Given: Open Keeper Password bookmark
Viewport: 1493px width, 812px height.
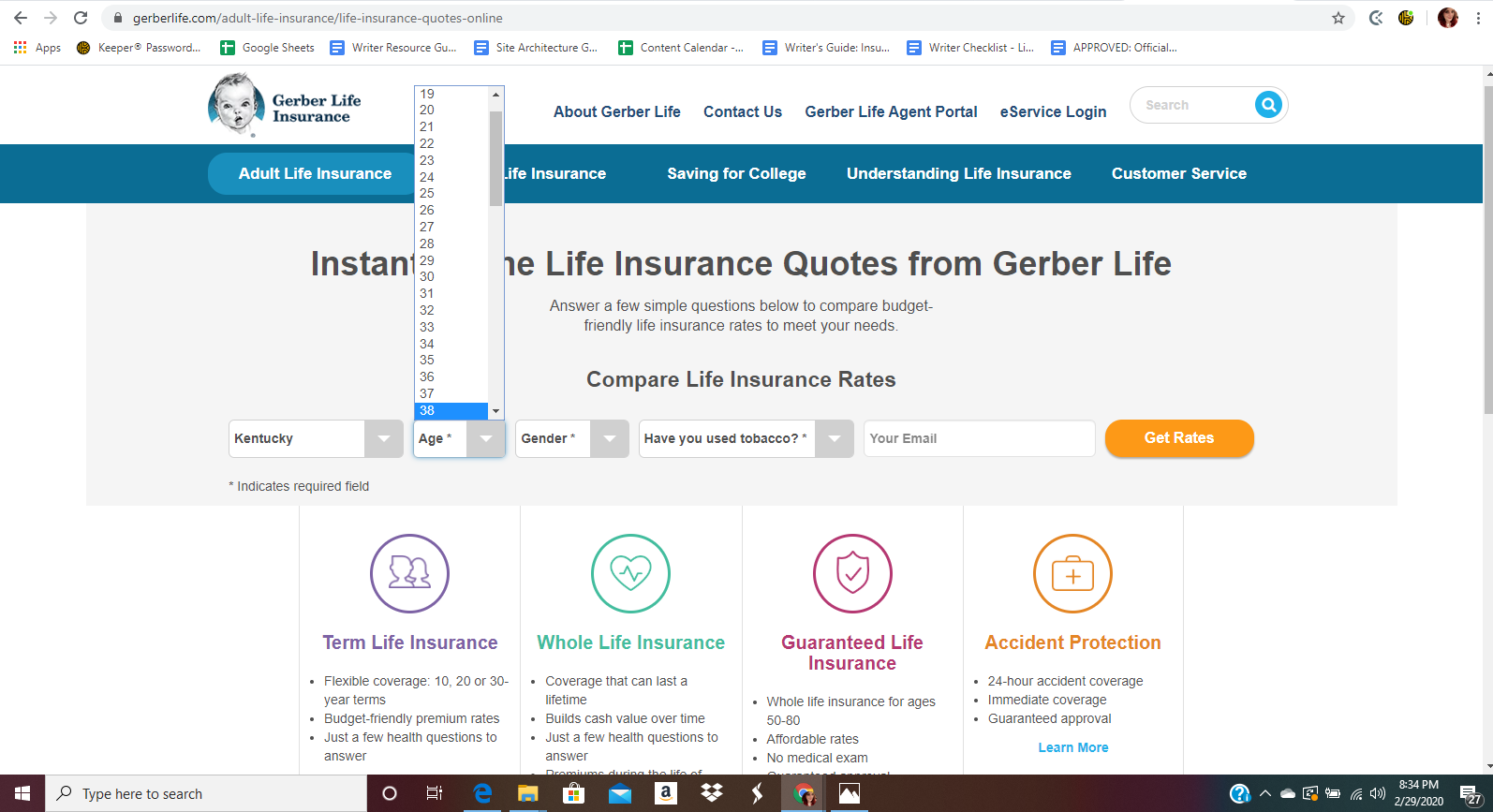Looking at the screenshot, I should click(139, 48).
